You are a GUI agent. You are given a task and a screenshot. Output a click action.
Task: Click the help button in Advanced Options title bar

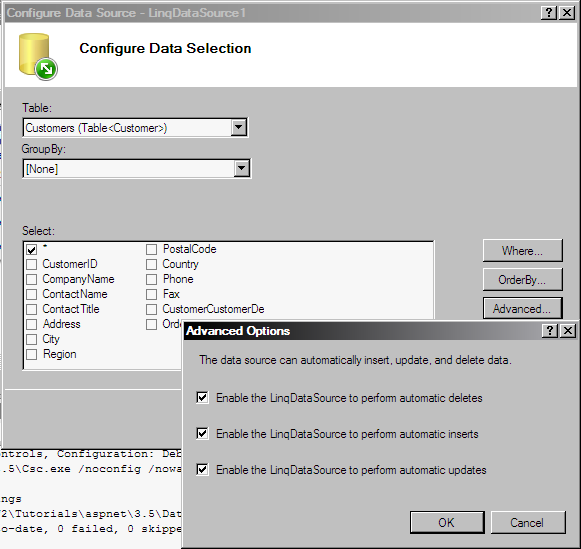[550, 330]
